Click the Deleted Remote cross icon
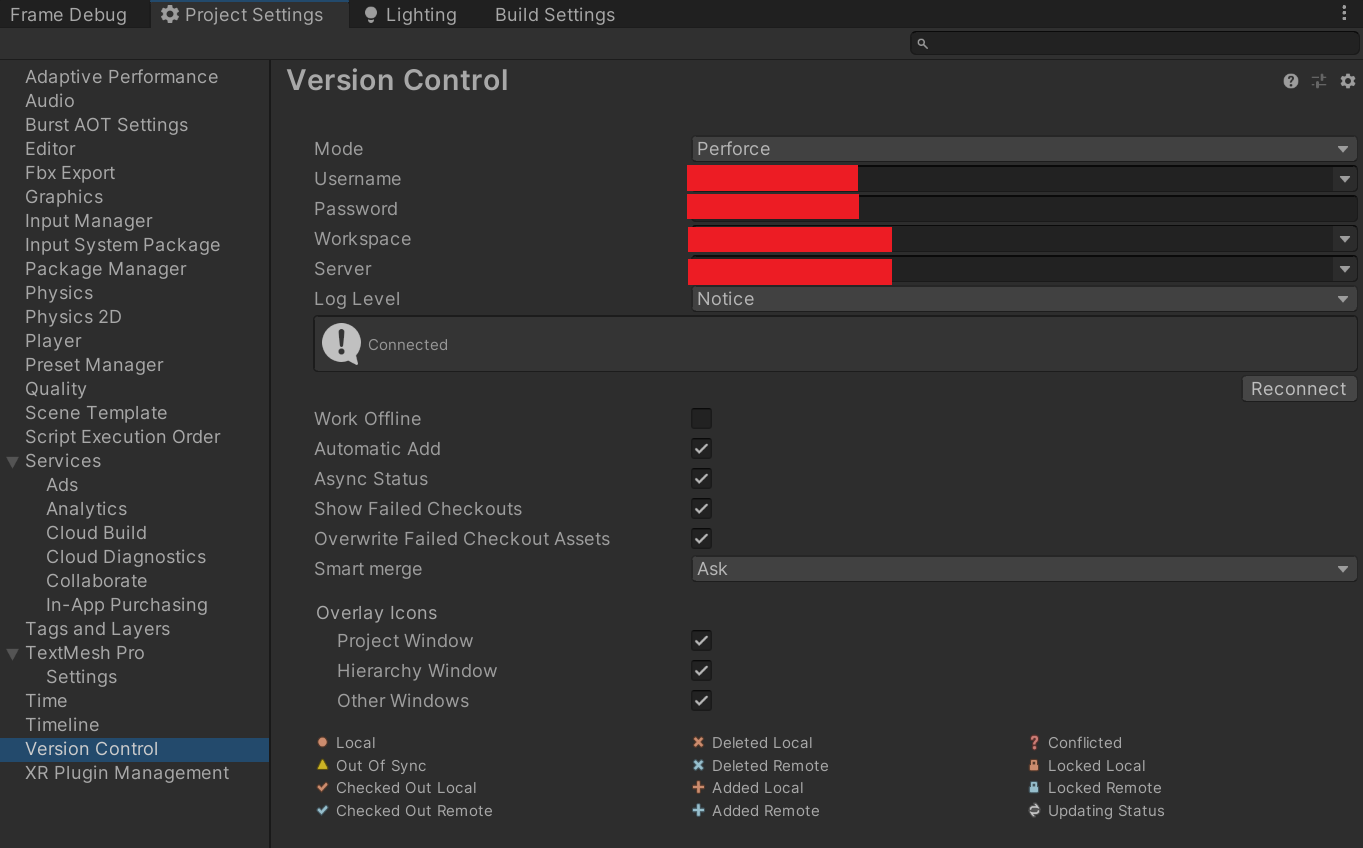Viewport: 1363px width, 848px height. [698, 765]
